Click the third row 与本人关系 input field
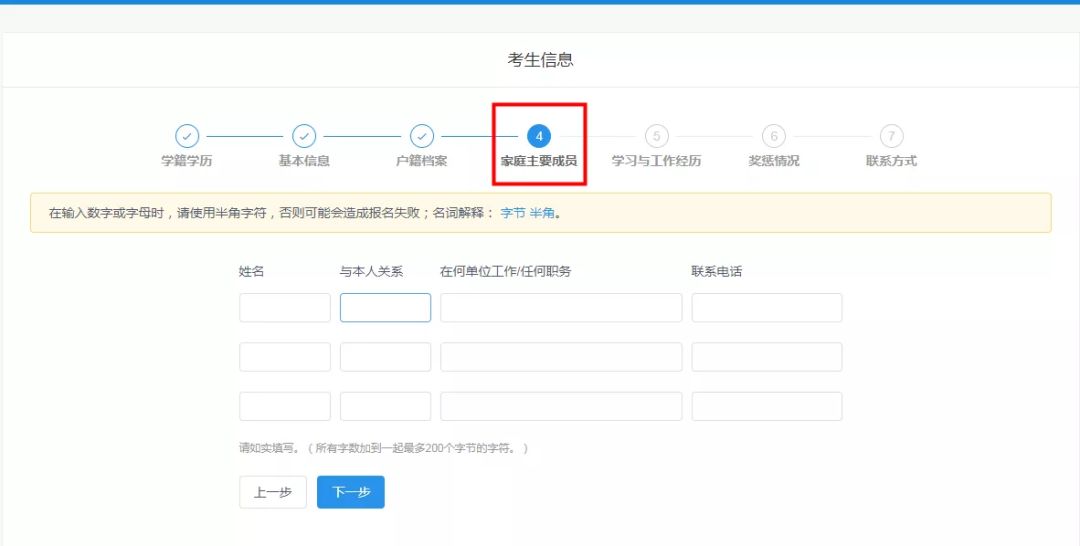Screen dimensions: 1080x546 point(385,406)
